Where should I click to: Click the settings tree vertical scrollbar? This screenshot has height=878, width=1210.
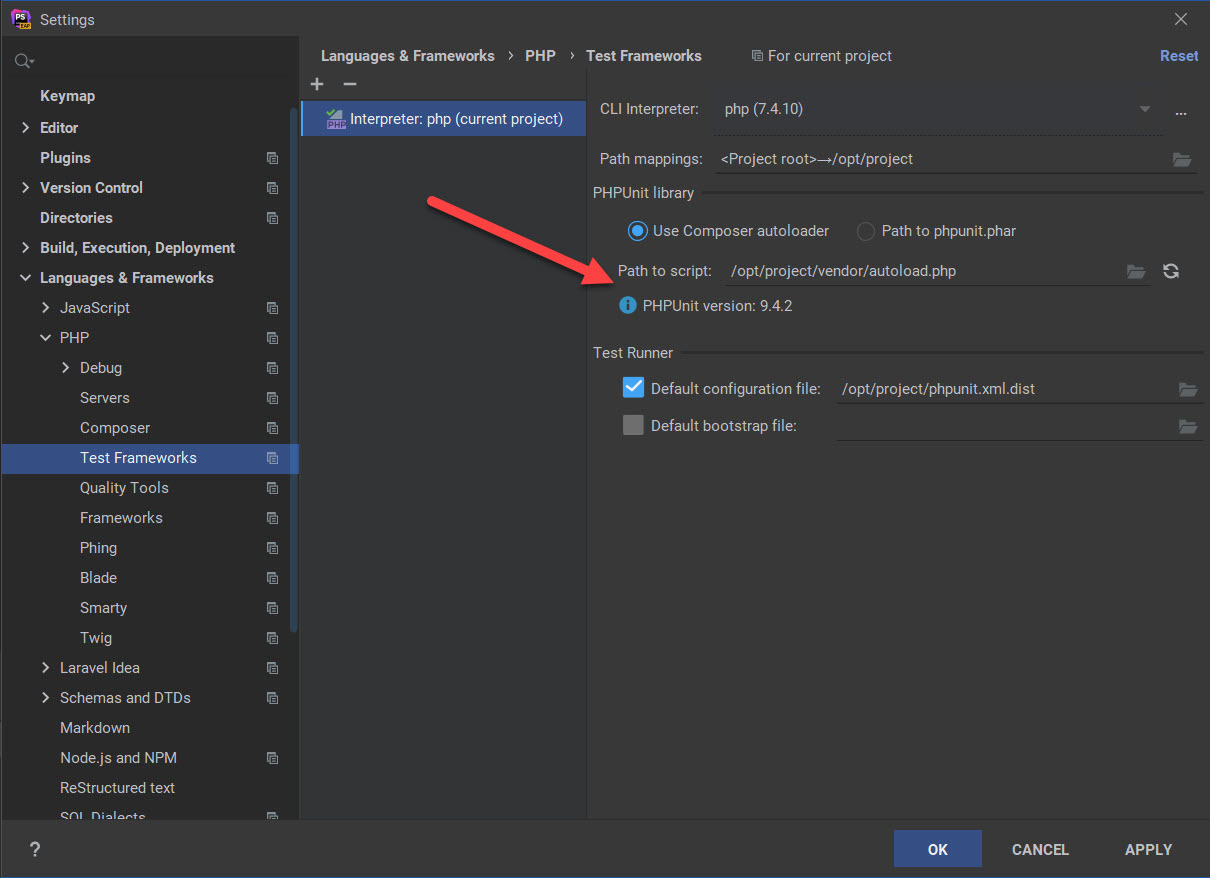click(x=294, y=368)
